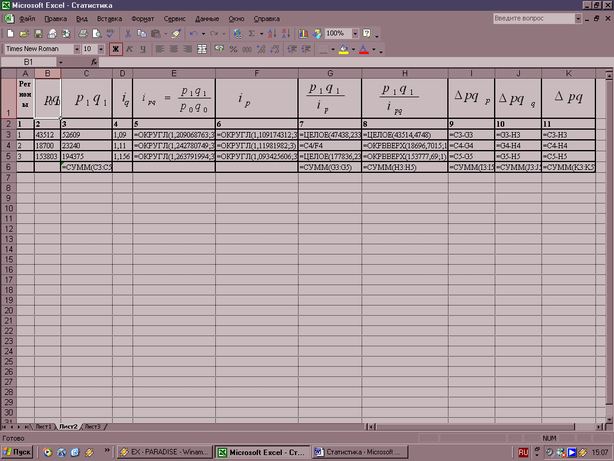Screen dimensions: 614x461
Task: Click the Cut scissors icon
Action: pyautogui.click(x=130, y=33)
